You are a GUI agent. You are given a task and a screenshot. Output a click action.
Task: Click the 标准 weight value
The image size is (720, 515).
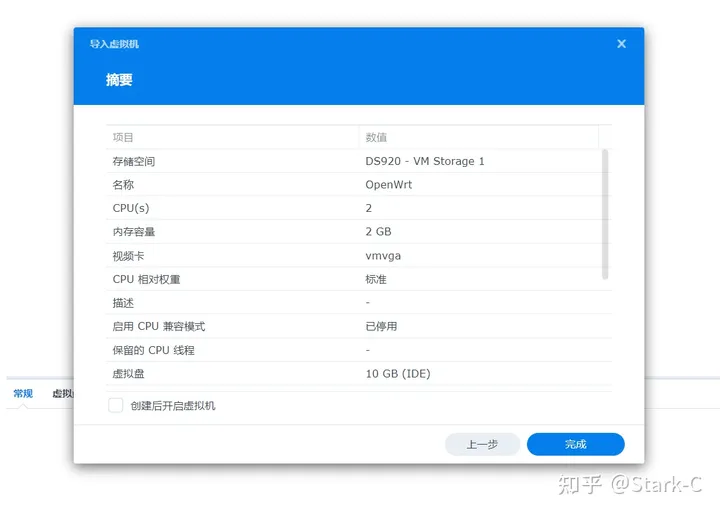pos(376,279)
